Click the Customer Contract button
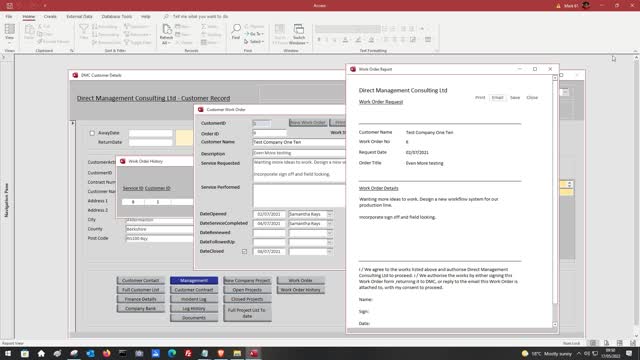 (x=194, y=290)
